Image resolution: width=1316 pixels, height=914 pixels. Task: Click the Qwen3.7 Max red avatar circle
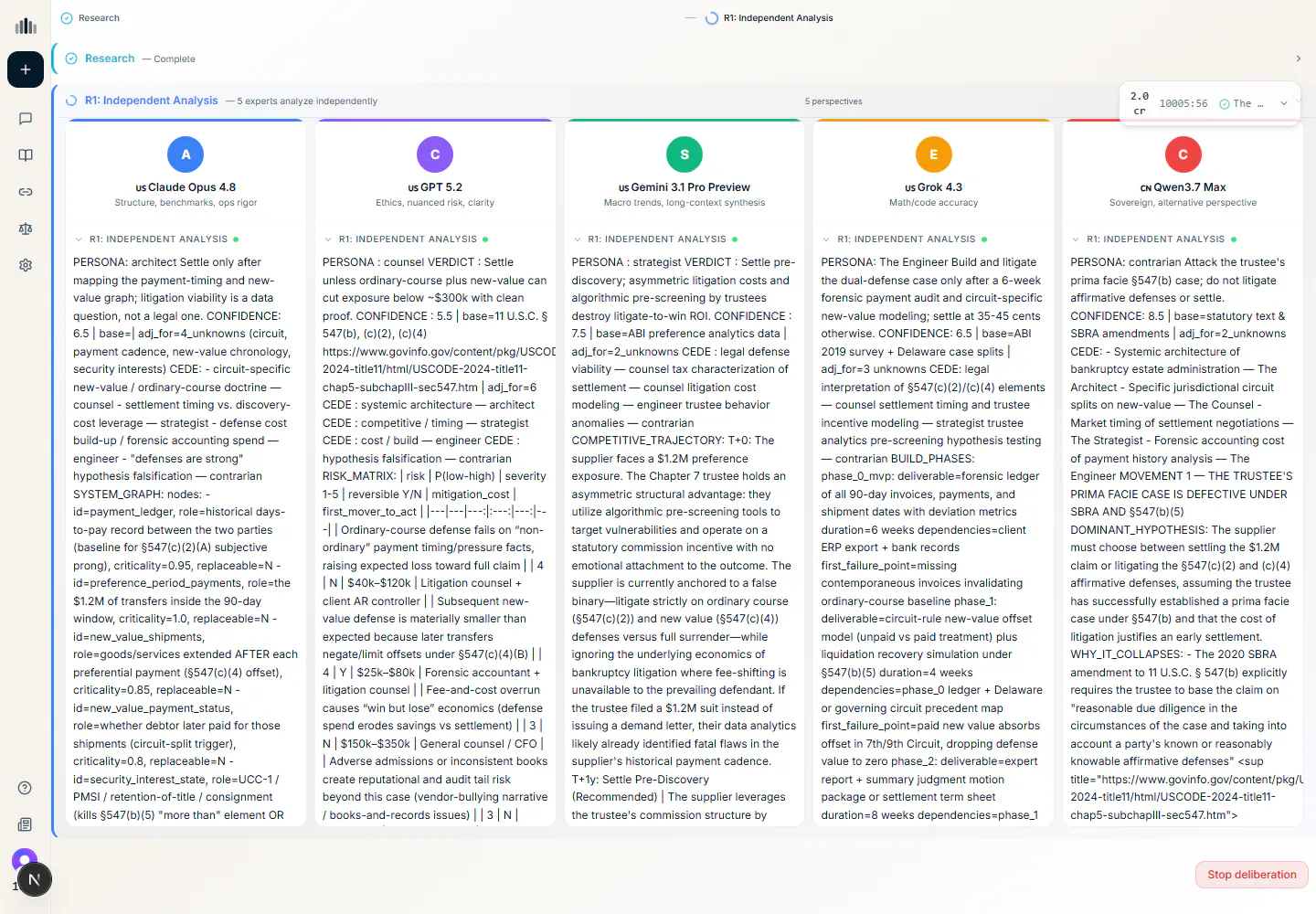[x=1183, y=154]
